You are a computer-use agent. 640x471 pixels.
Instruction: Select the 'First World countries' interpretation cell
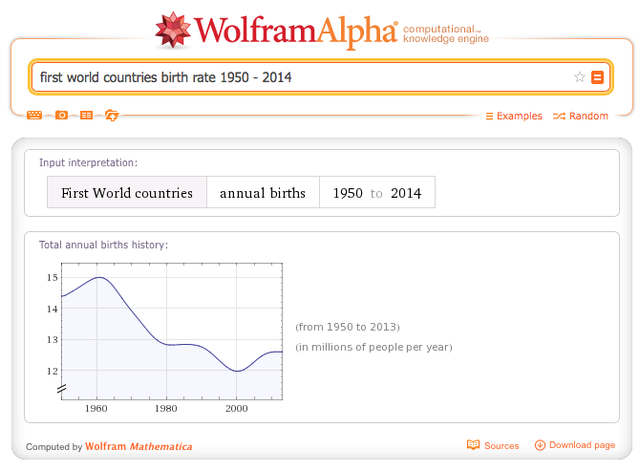point(127,193)
